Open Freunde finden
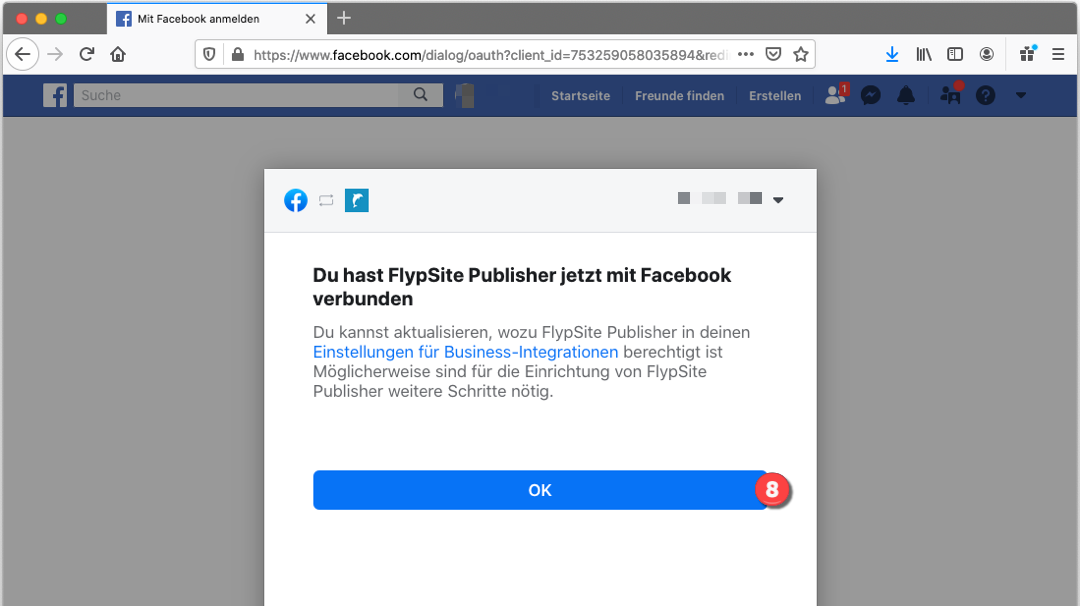This screenshot has height=606, width=1080. [x=679, y=96]
